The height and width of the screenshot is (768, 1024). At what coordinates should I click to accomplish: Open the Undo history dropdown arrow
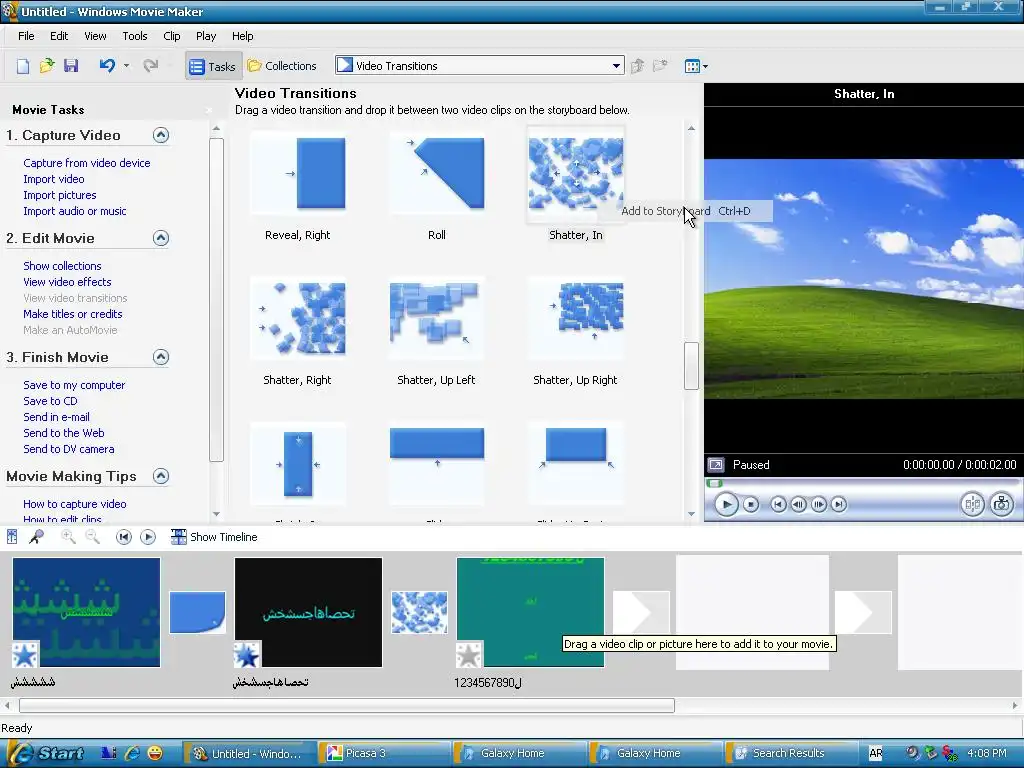pyautogui.click(x=126, y=66)
